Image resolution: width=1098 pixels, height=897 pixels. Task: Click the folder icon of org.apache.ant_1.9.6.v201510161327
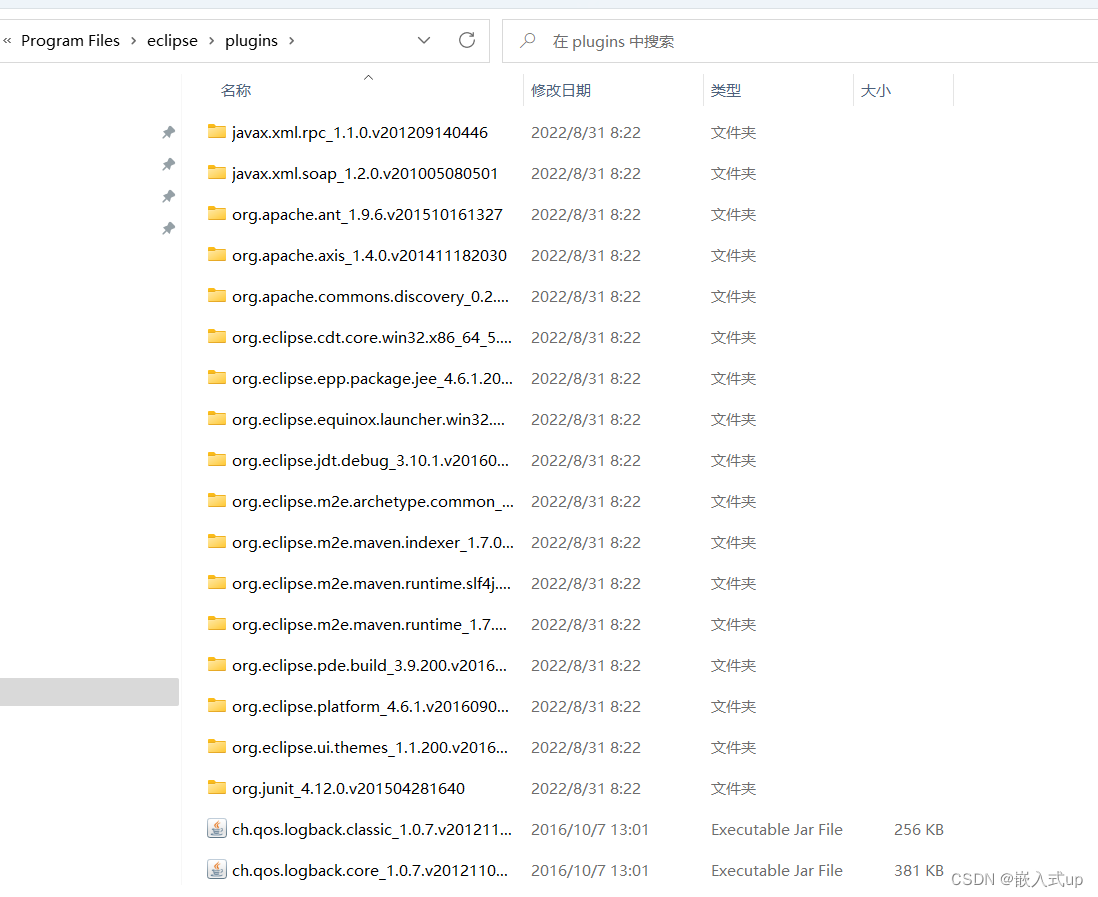click(x=217, y=214)
